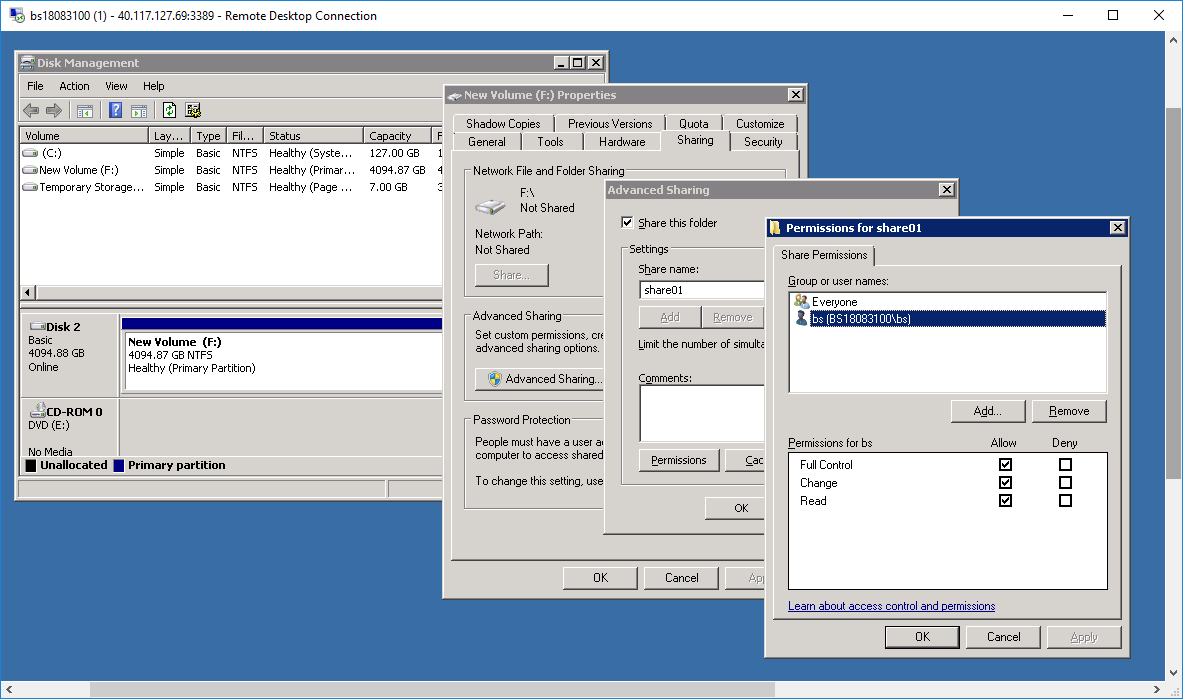This screenshot has width=1183, height=699.
Task: Switch to the Shadow Copies tab
Action: [503, 124]
